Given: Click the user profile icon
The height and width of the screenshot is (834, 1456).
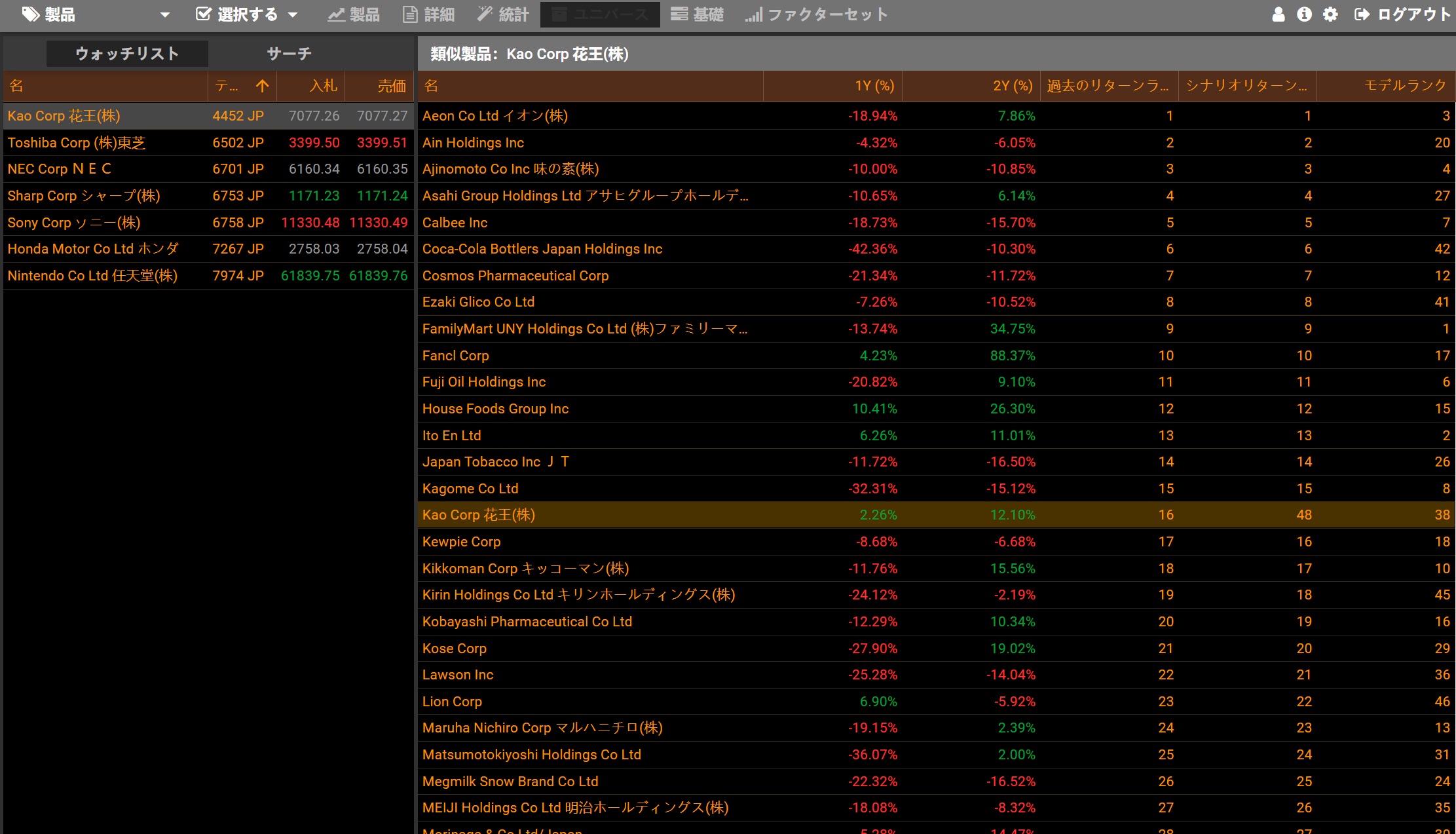Looking at the screenshot, I should point(1278,14).
